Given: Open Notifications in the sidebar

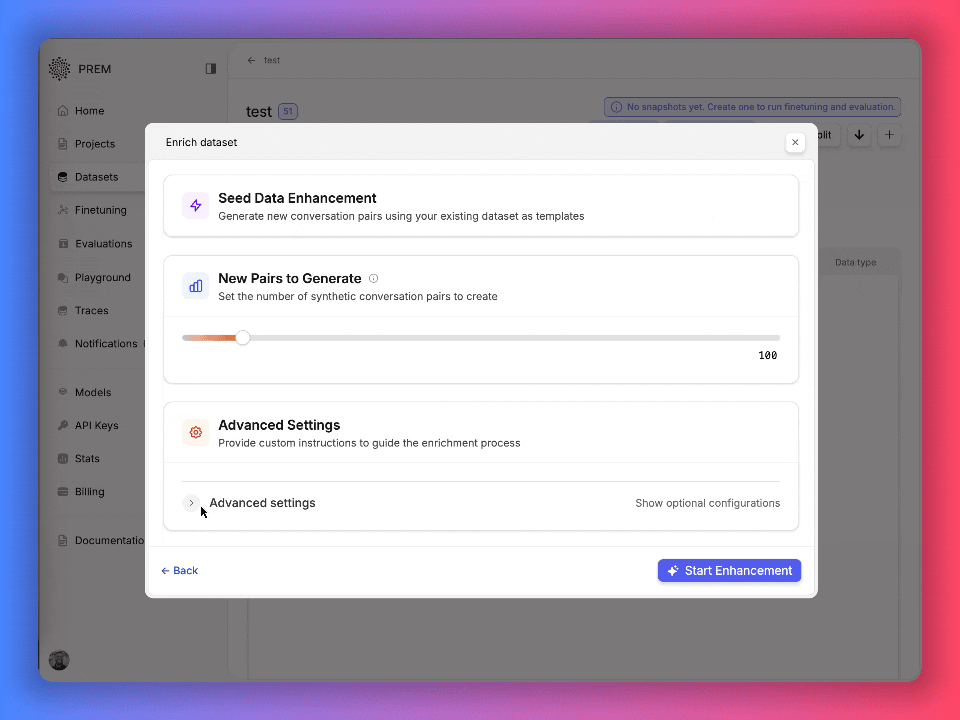Looking at the screenshot, I should (x=106, y=343).
